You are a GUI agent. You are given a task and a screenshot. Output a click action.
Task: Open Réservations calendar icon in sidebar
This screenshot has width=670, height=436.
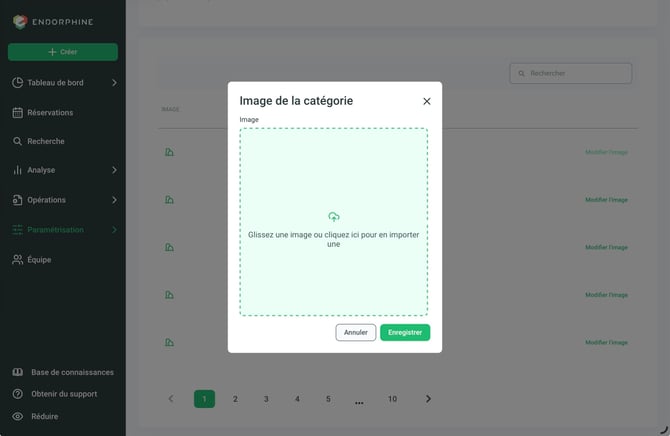(18, 113)
